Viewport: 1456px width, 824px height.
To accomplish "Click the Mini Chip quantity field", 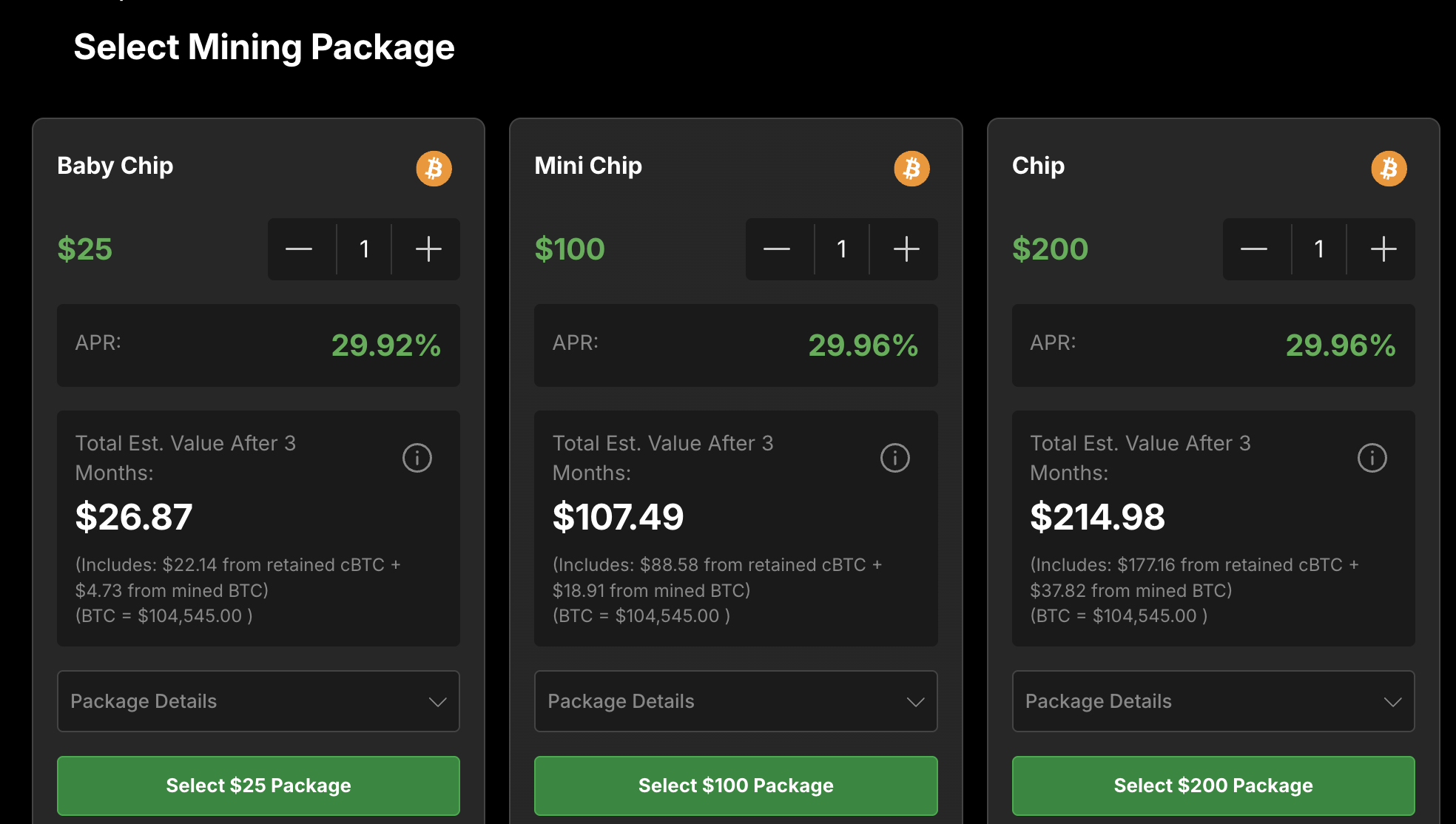I will tap(841, 249).
